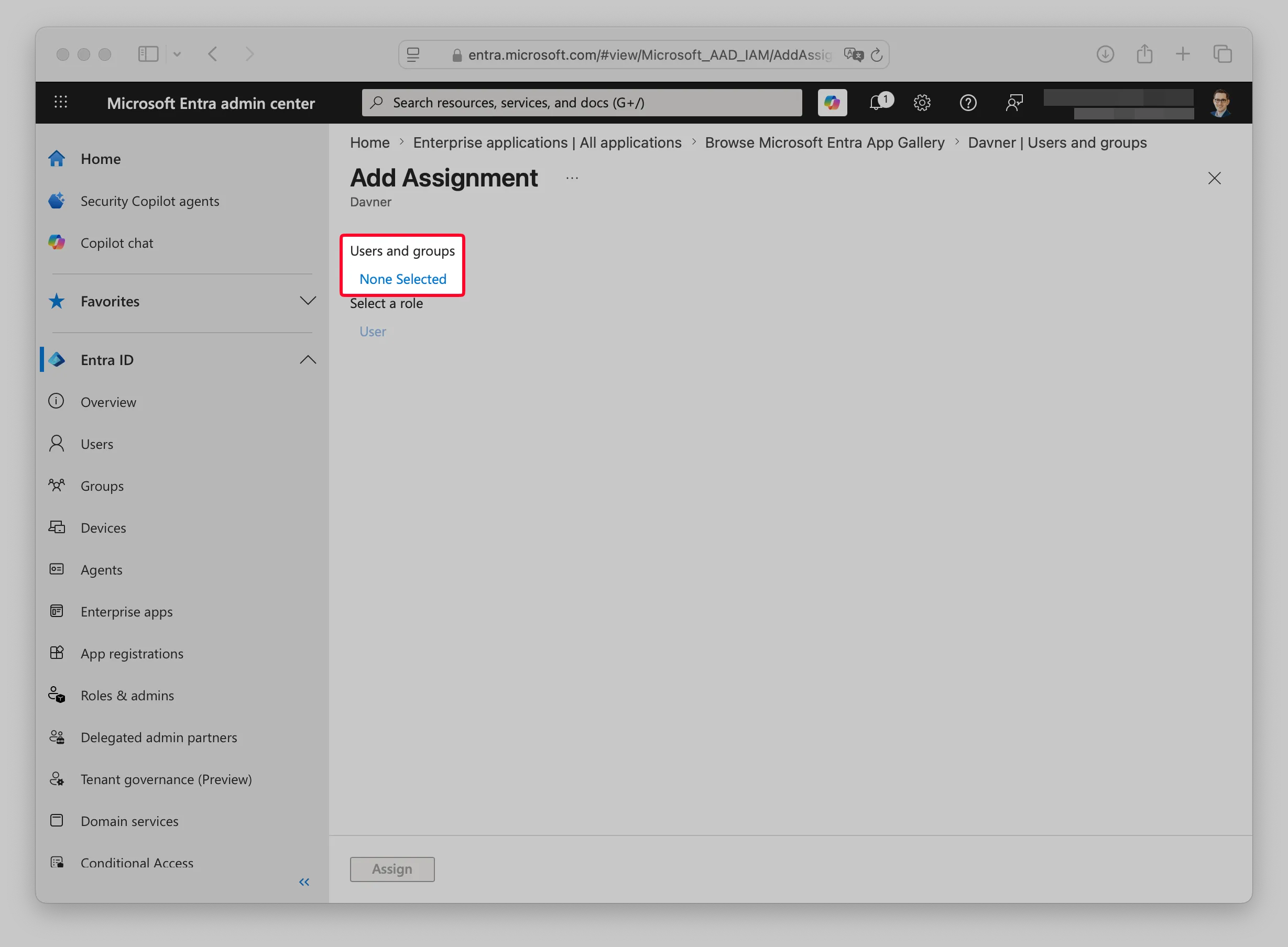
Task: Show Safari tab overview
Action: point(1222,54)
